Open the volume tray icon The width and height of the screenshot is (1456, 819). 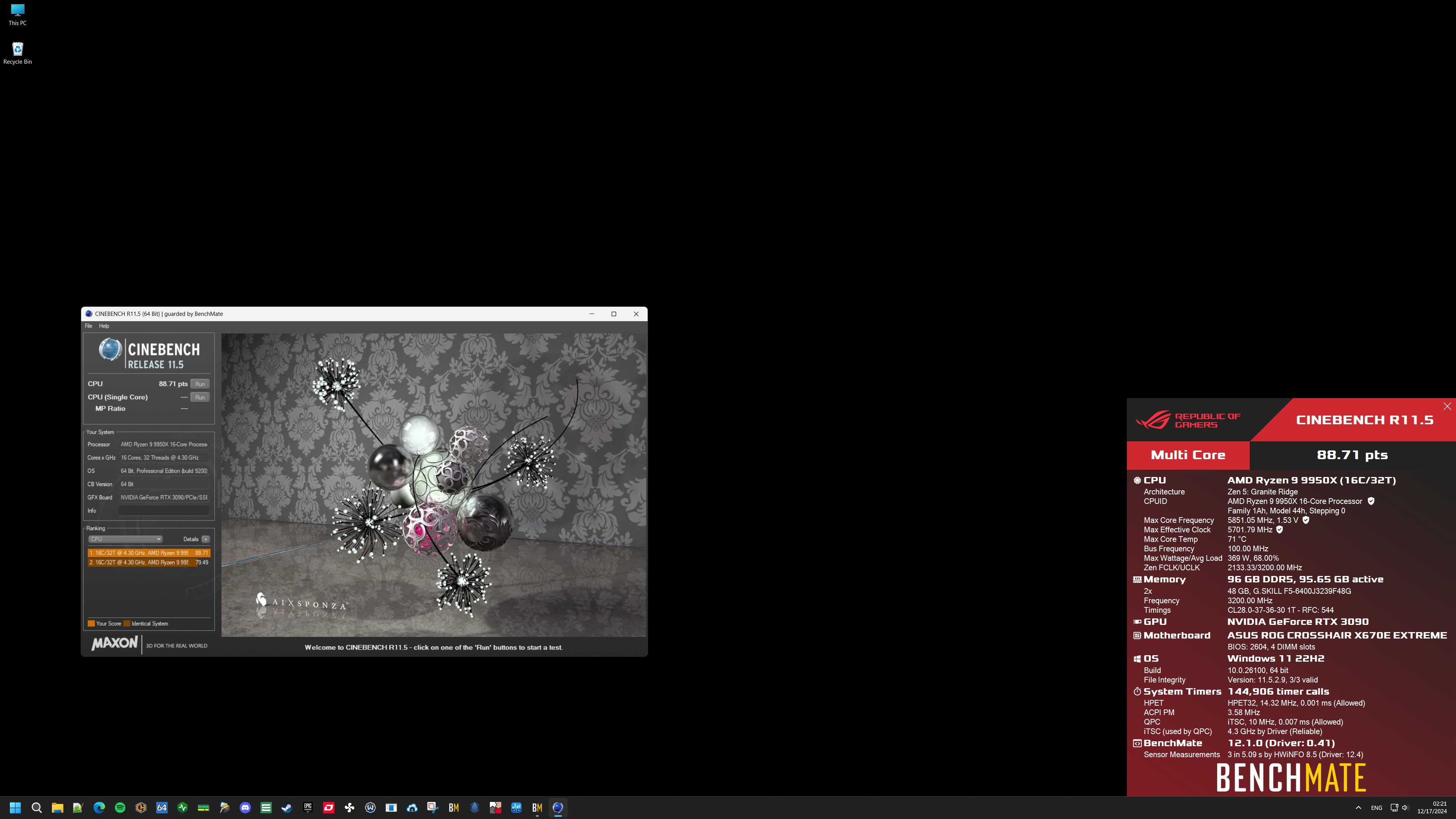pyautogui.click(x=1405, y=808)
